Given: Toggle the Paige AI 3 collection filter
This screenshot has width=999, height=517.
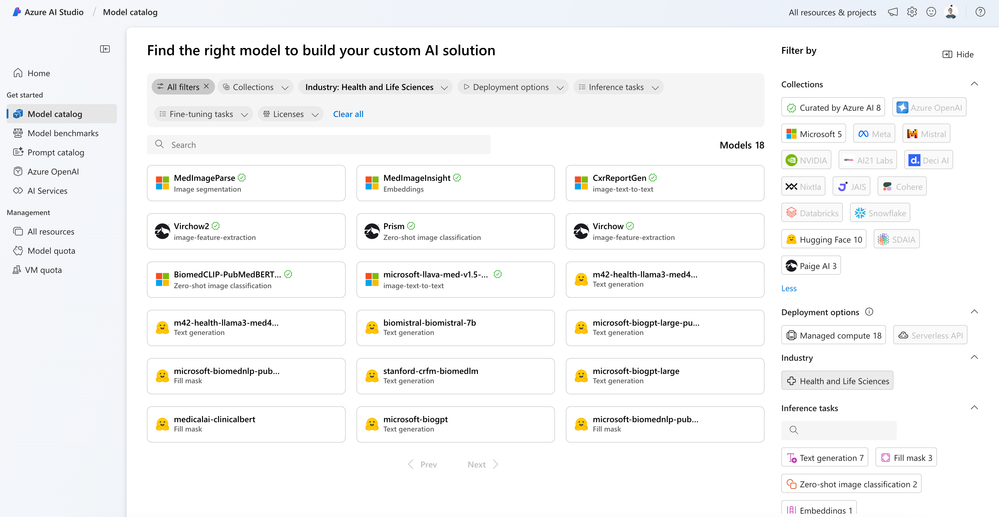Looking at the screenshot, I should point(811,266).
